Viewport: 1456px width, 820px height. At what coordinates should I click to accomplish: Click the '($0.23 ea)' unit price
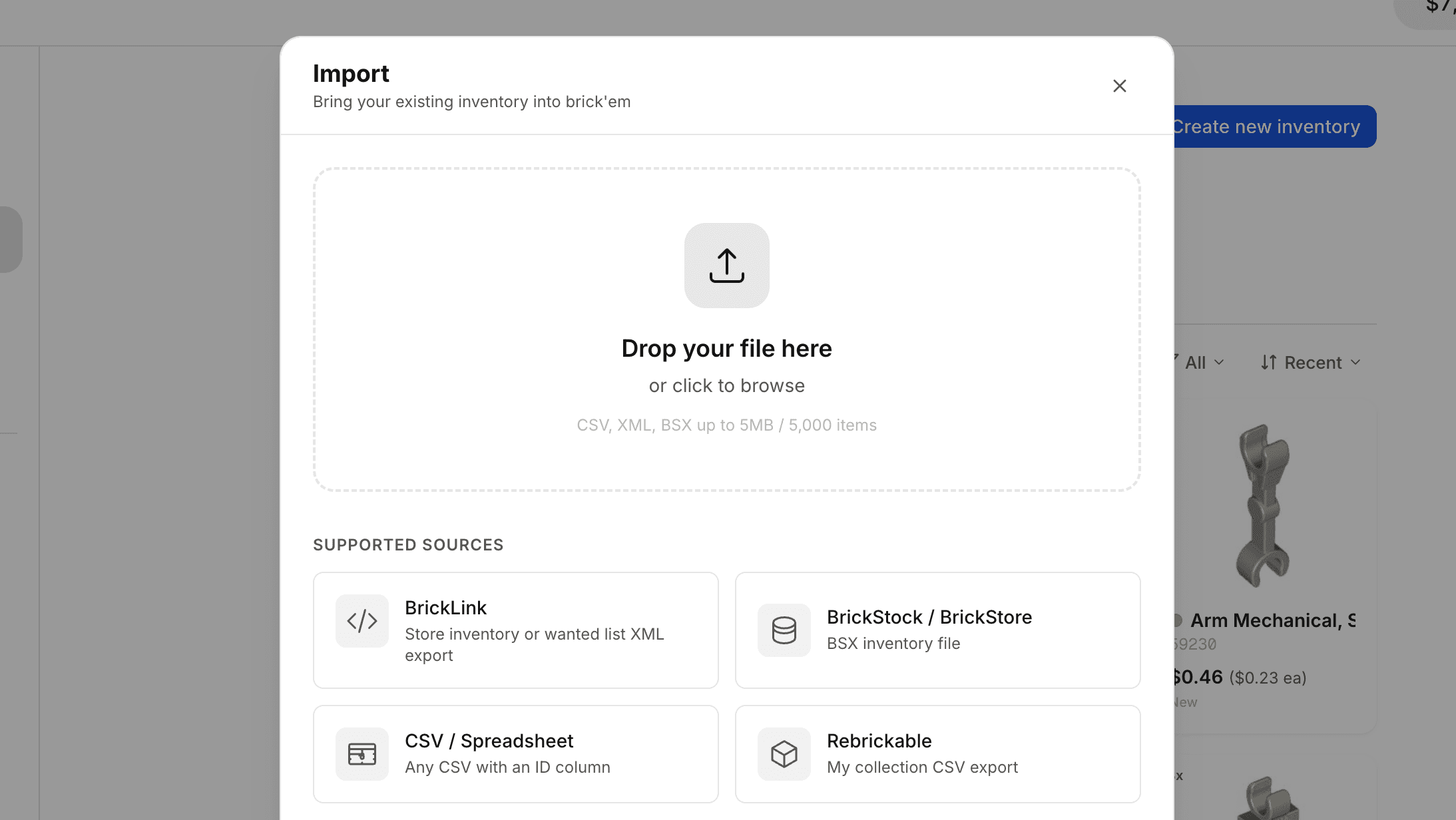1268,678
